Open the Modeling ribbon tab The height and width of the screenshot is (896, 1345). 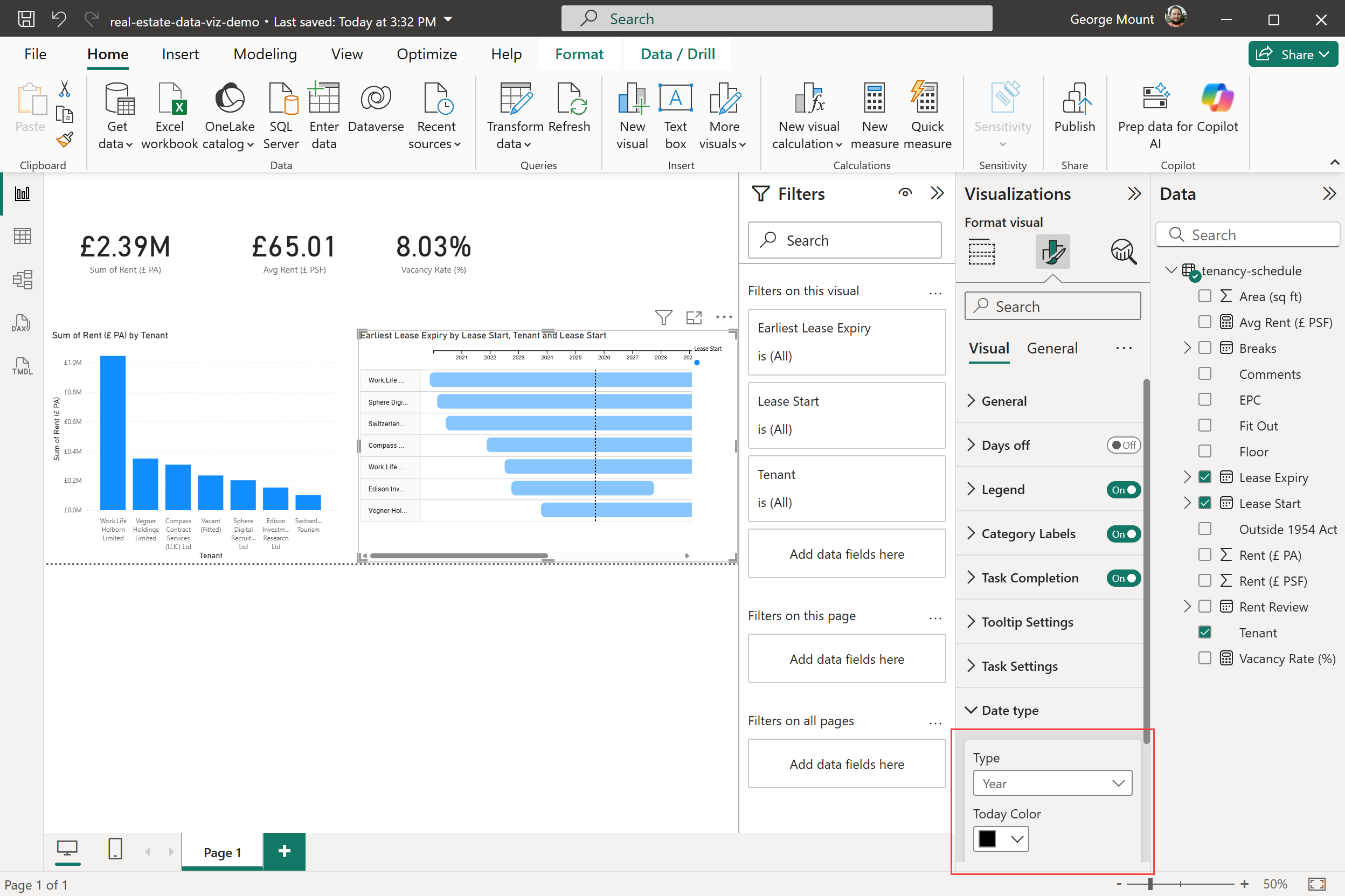(x=265, y=54)
